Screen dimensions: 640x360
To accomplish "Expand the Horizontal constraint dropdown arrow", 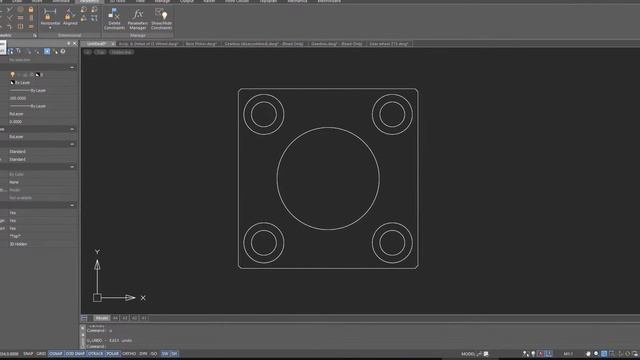I will point(50,28).
